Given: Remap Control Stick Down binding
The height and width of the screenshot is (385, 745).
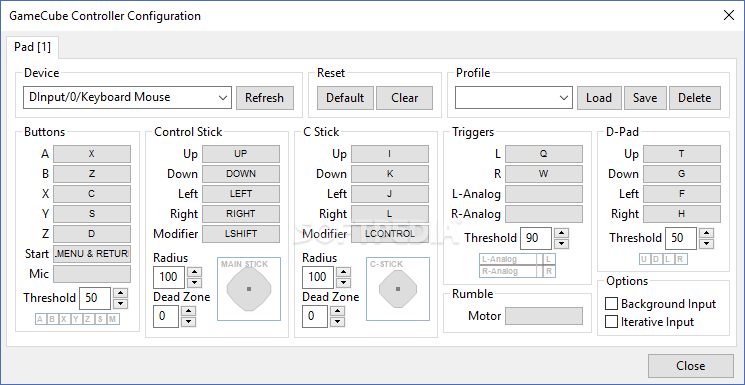Looking at the screenshot, I should [241, 174].
